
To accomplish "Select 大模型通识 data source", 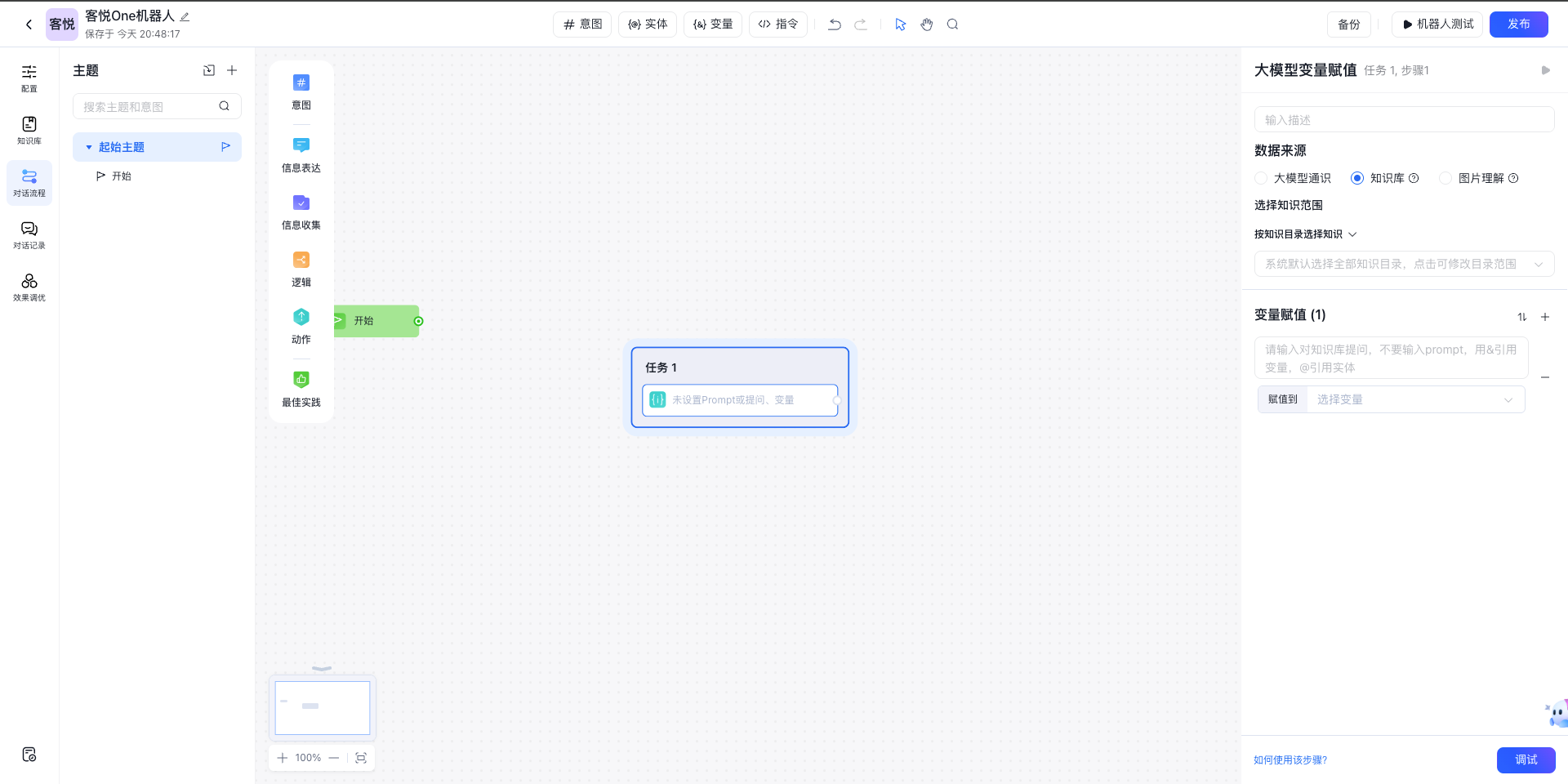I will point(1261,178).
